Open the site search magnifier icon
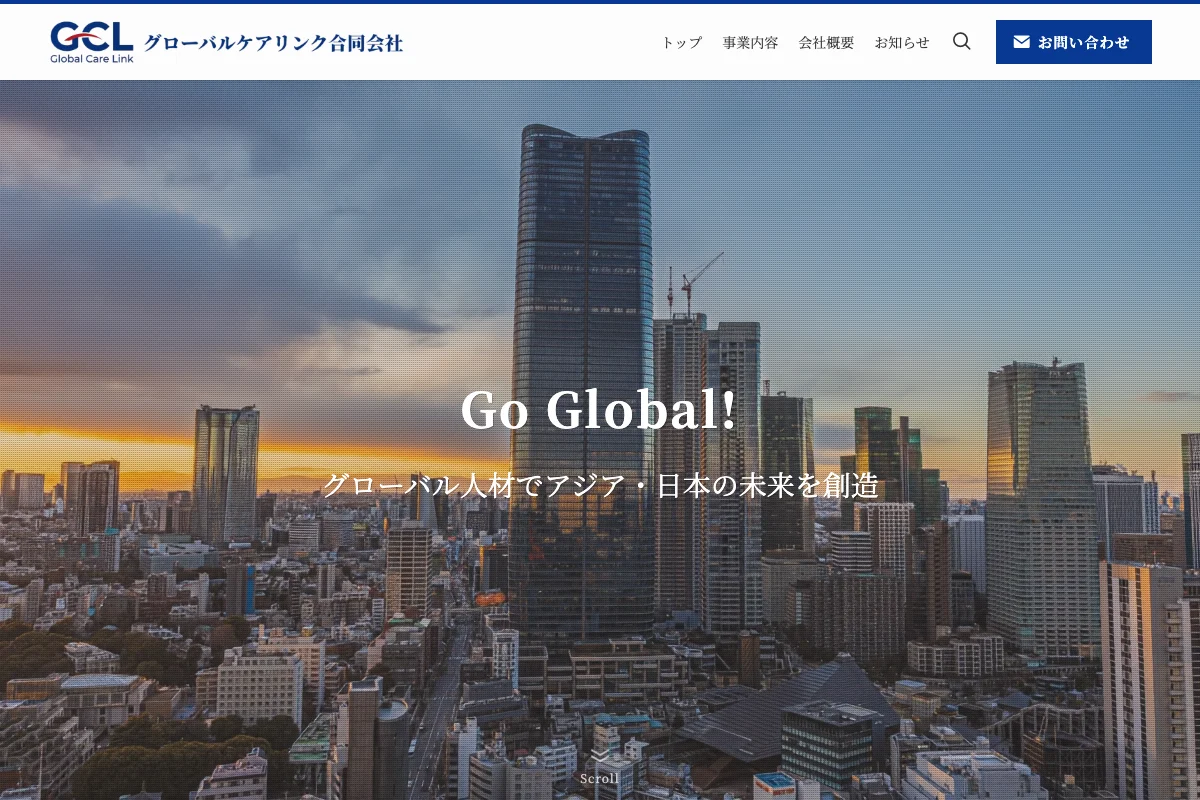 point(961,42)
